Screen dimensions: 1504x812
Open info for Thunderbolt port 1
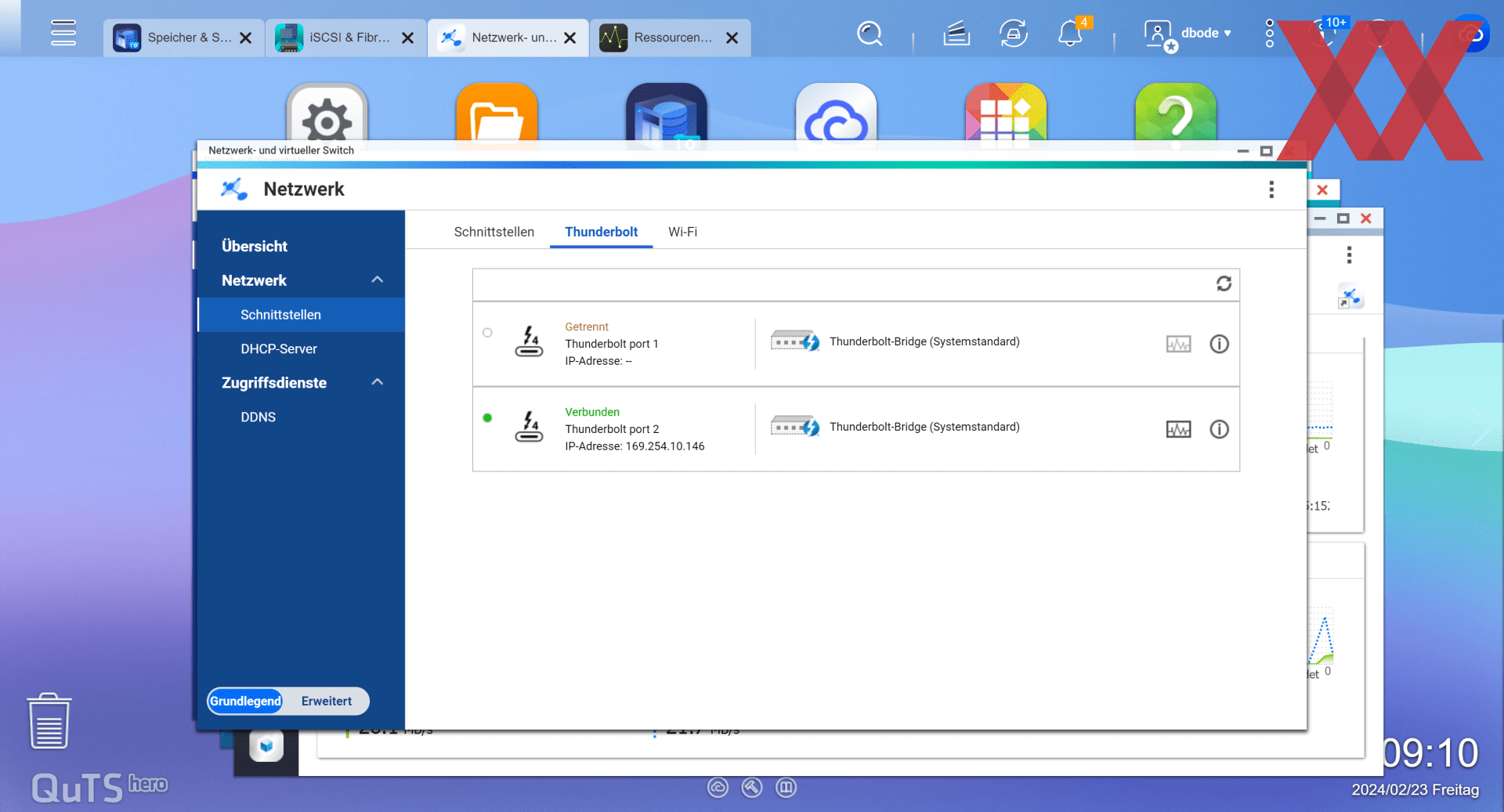(x=1219, y=344)
